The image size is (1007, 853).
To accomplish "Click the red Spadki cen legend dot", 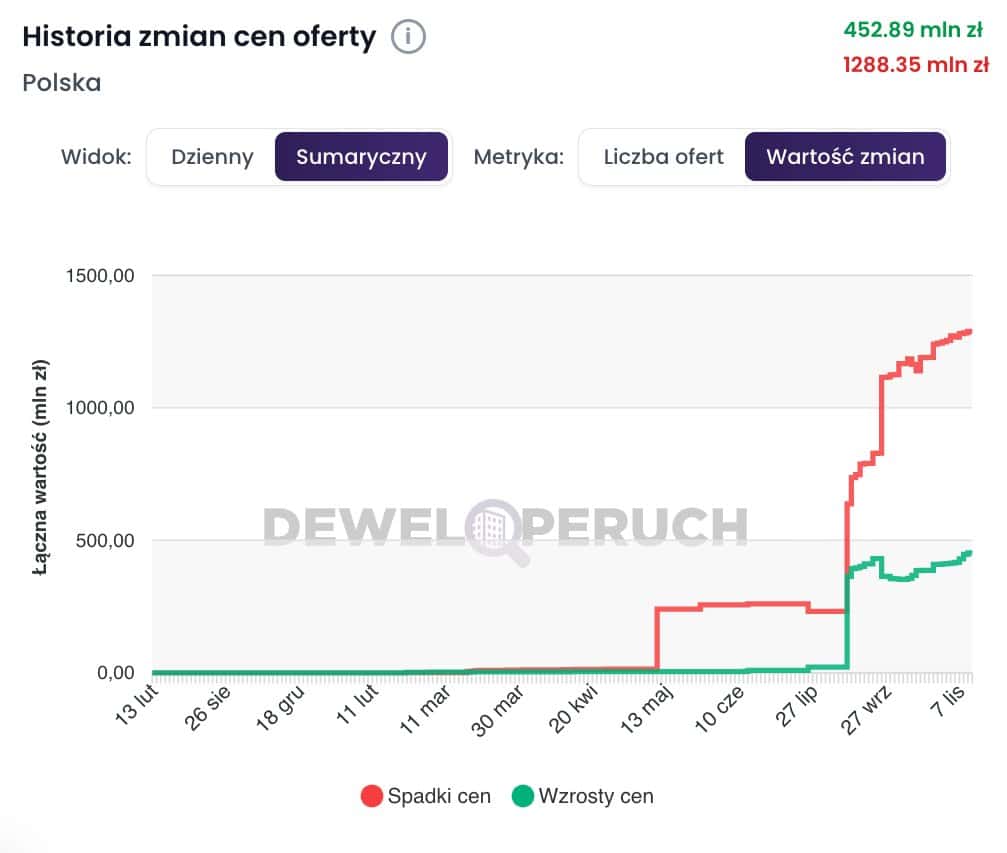I will (371, 797).
